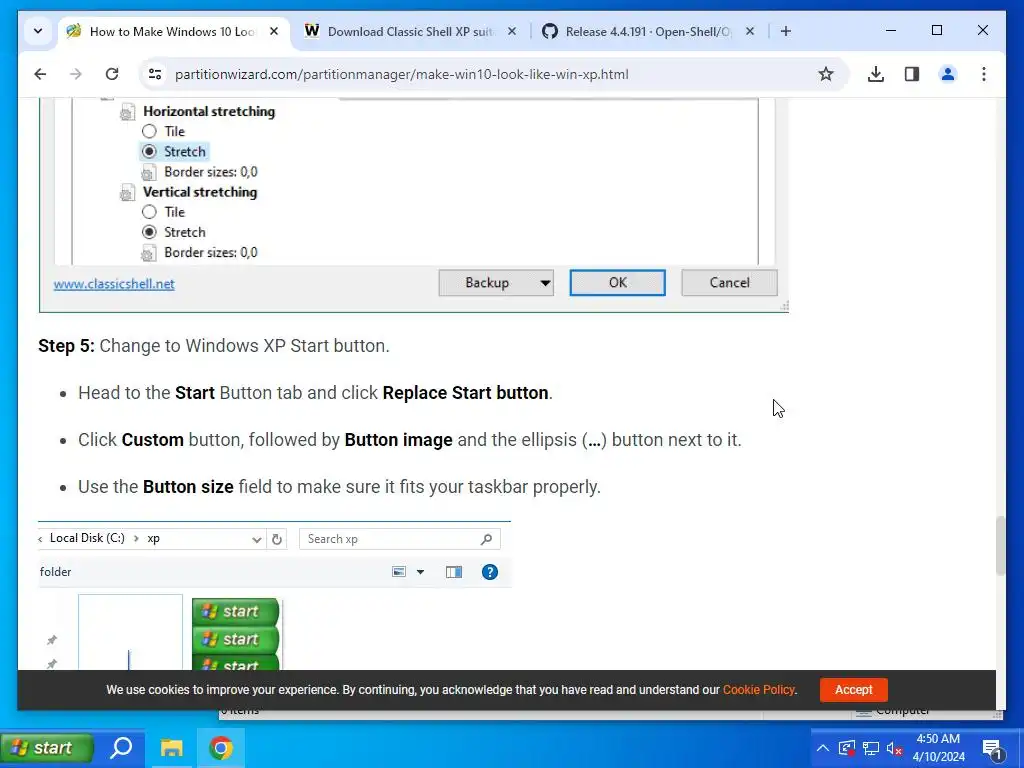The height and width of the screenshot is (768, 1024).
Task: Click the refresh icon beside the xp path
Action: tap(277, 539)
